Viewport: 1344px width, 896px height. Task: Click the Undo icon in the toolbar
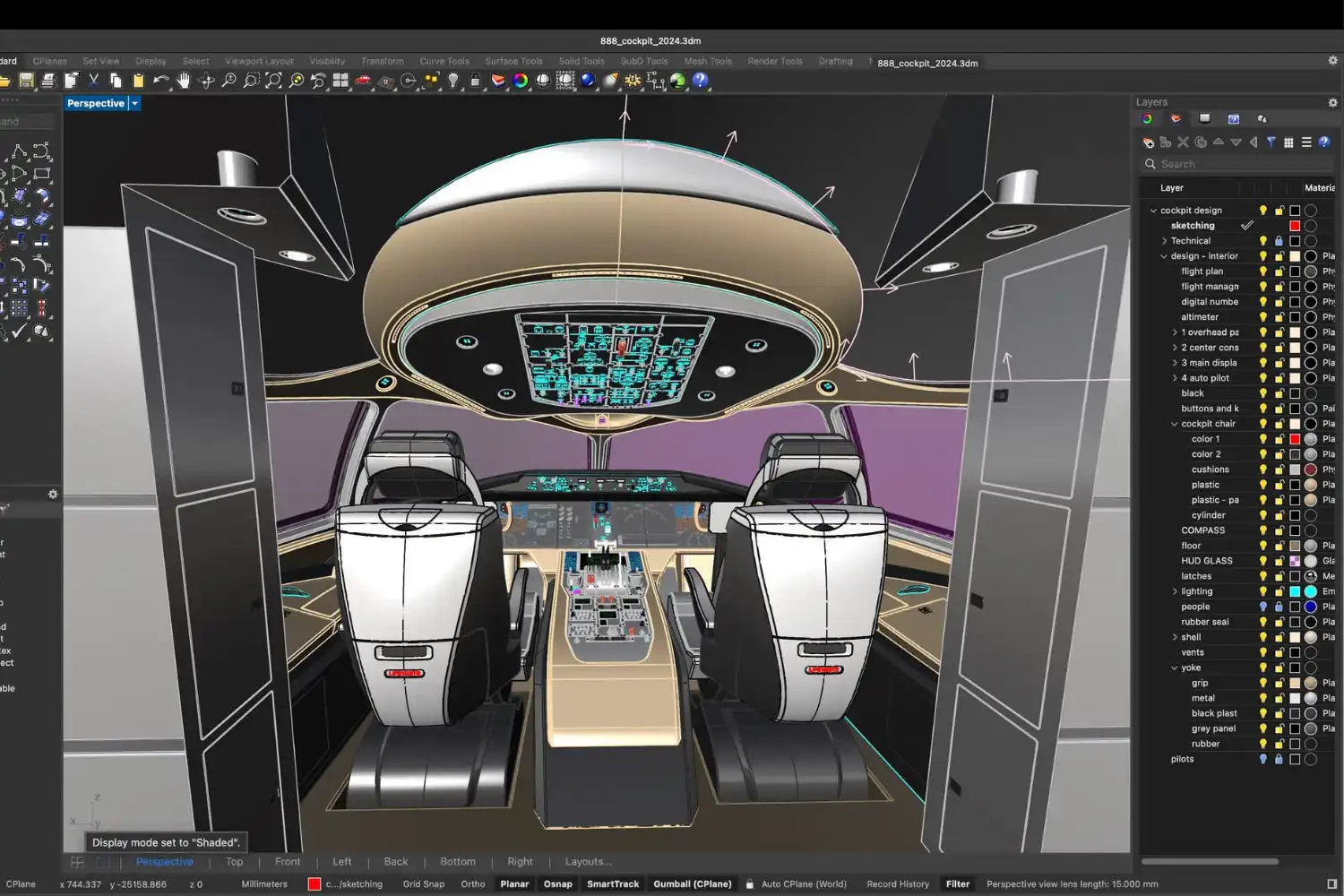159,81
